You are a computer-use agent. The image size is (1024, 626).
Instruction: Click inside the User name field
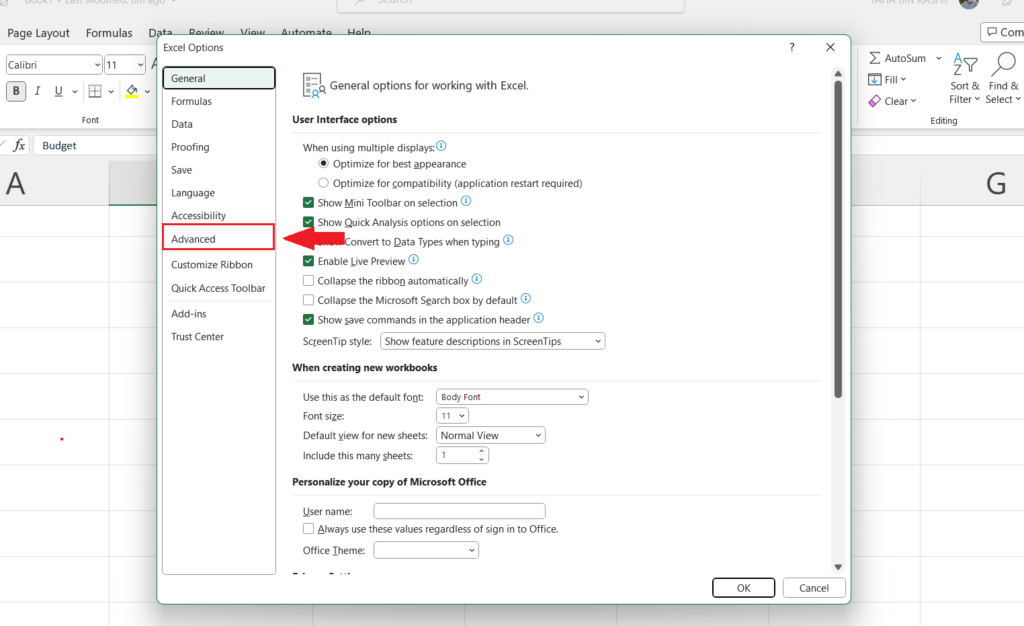[459, 510]
